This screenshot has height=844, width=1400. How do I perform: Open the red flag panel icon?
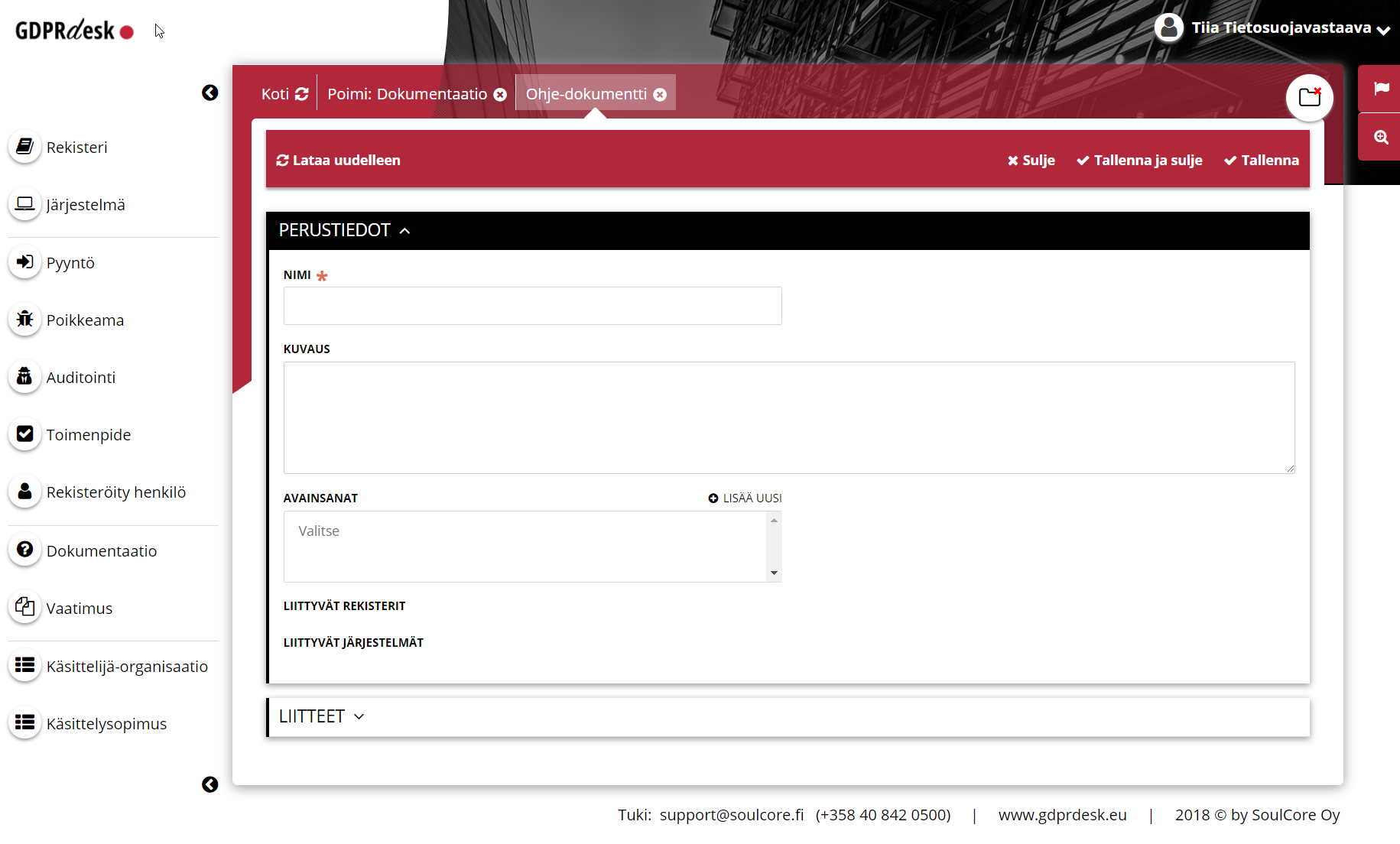(x=1381, y=89)
